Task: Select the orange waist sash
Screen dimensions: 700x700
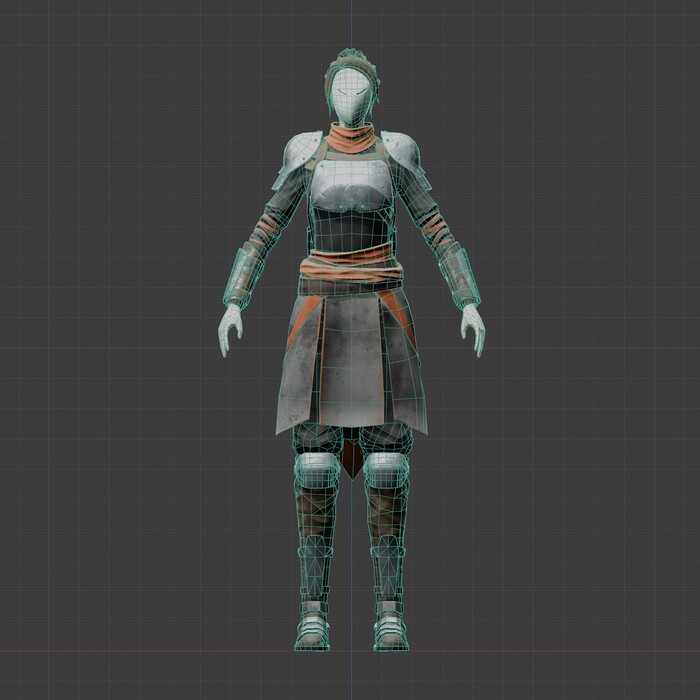Action: (x=350, y=266)
